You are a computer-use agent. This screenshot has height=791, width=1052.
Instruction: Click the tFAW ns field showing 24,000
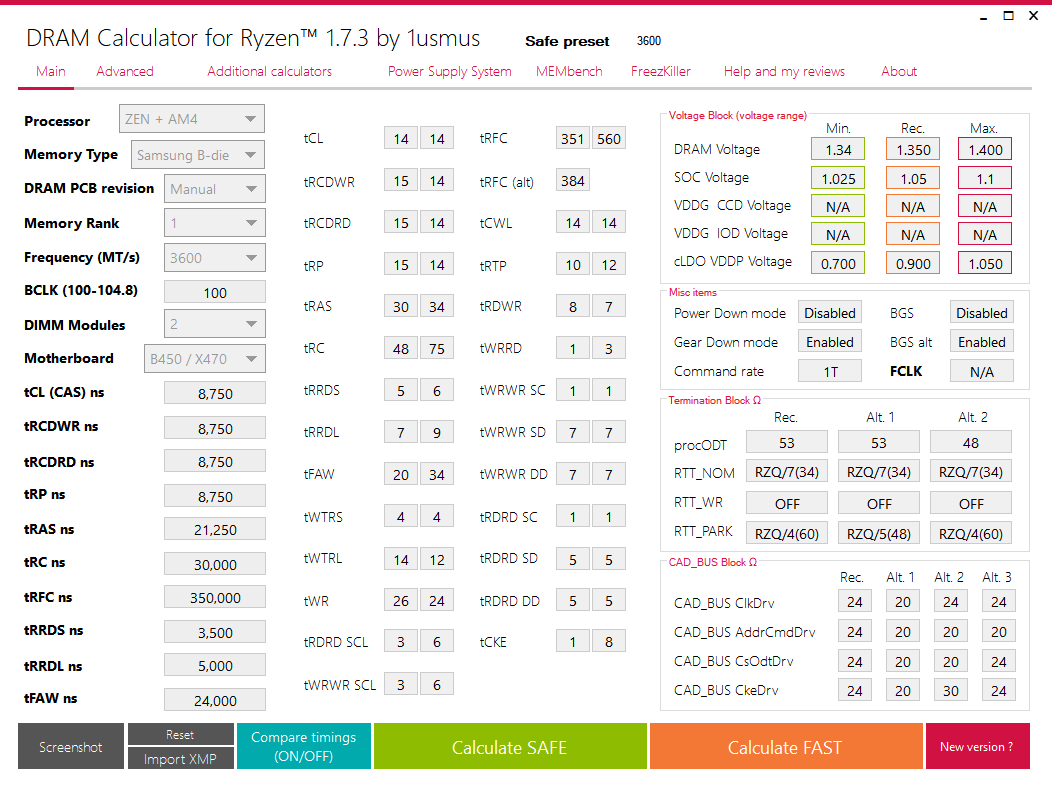(215, 700)
